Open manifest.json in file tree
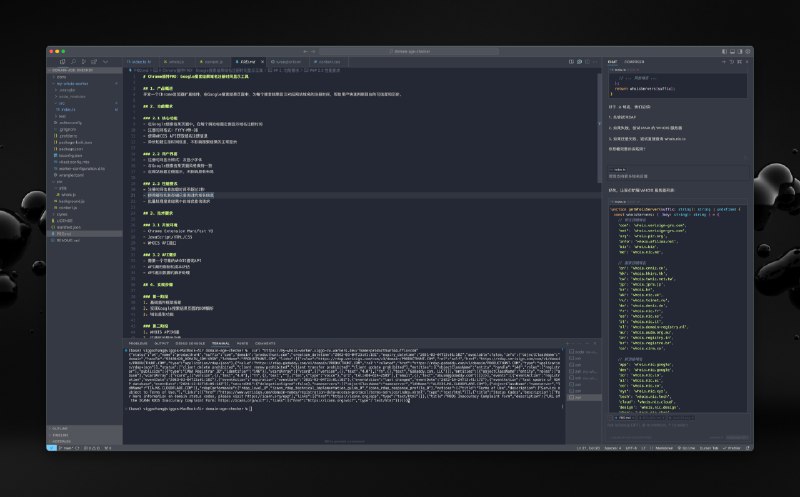Image resolution: width=800 pixels, height=497 pixels. [84, 227]
